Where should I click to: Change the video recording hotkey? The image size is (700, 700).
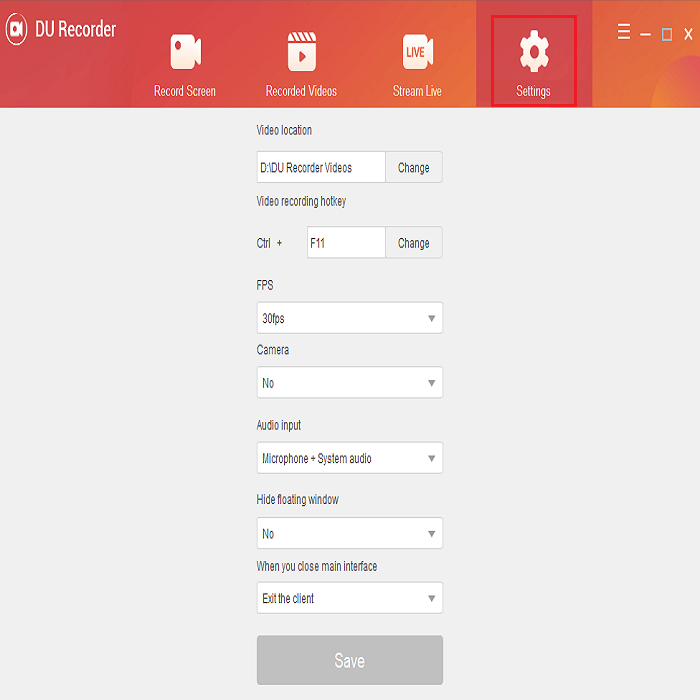tap(414, 243)
